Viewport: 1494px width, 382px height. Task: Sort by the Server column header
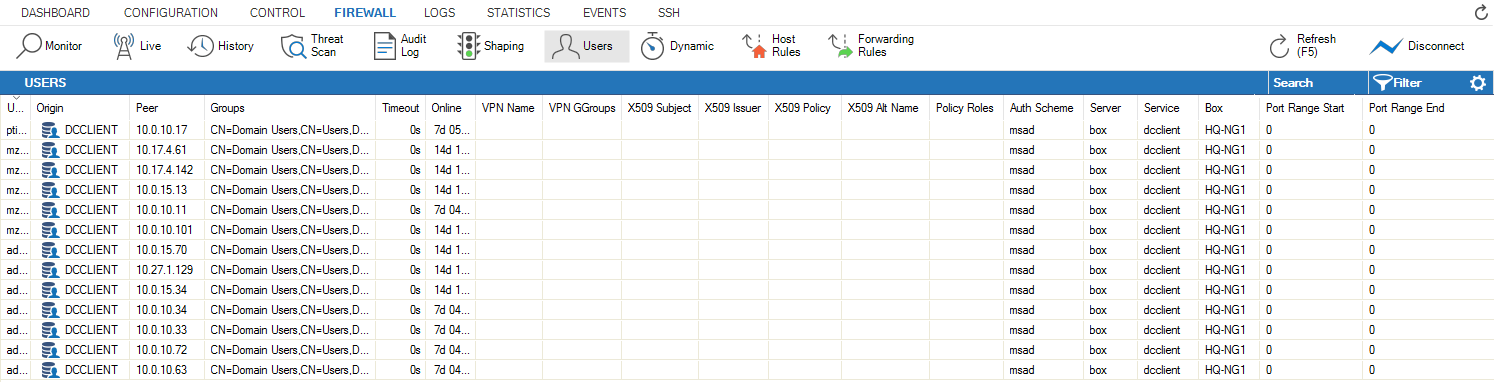[x=1111, y=108]
